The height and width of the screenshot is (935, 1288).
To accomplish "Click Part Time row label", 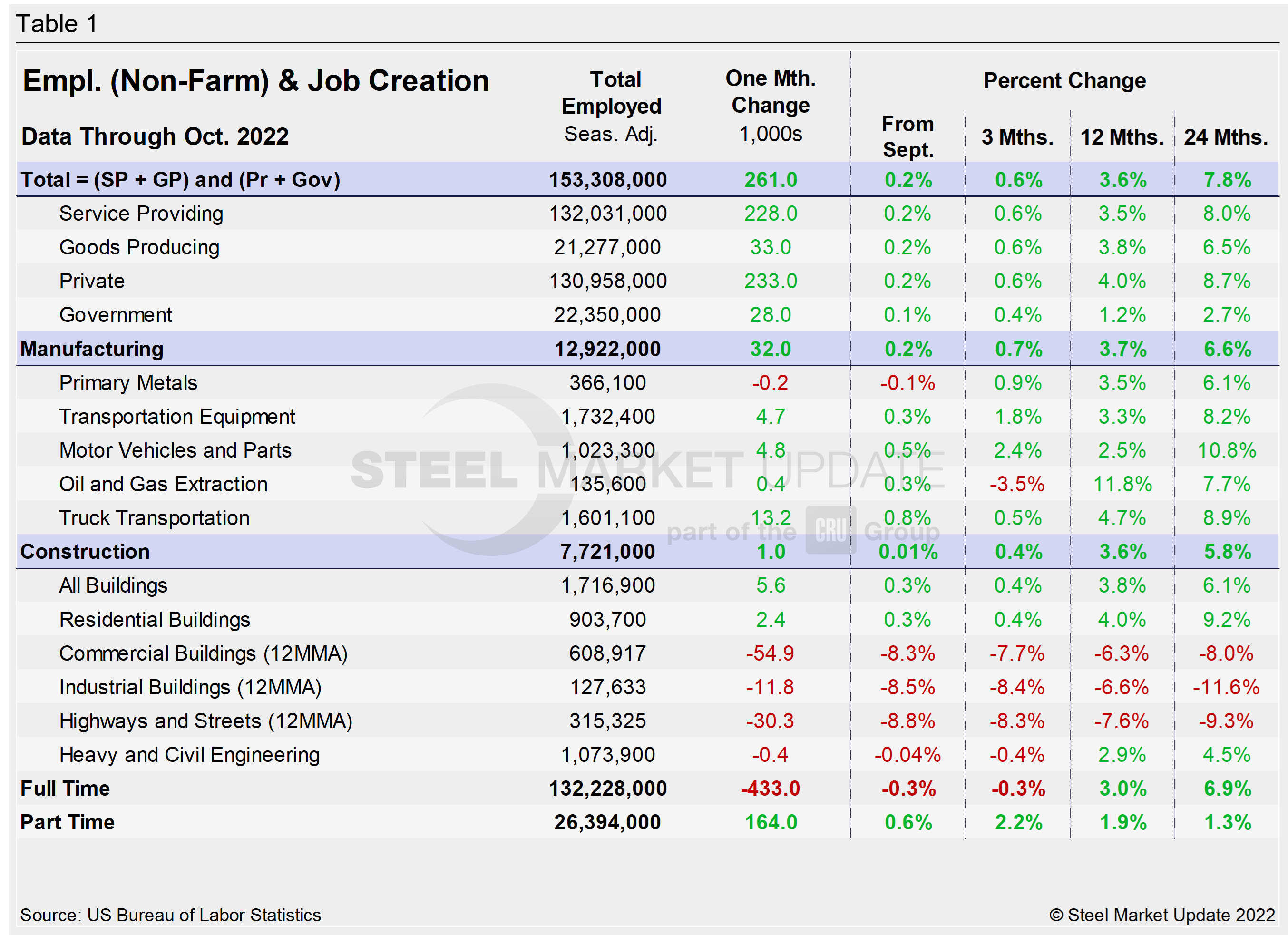I will [x=68, y=822].
